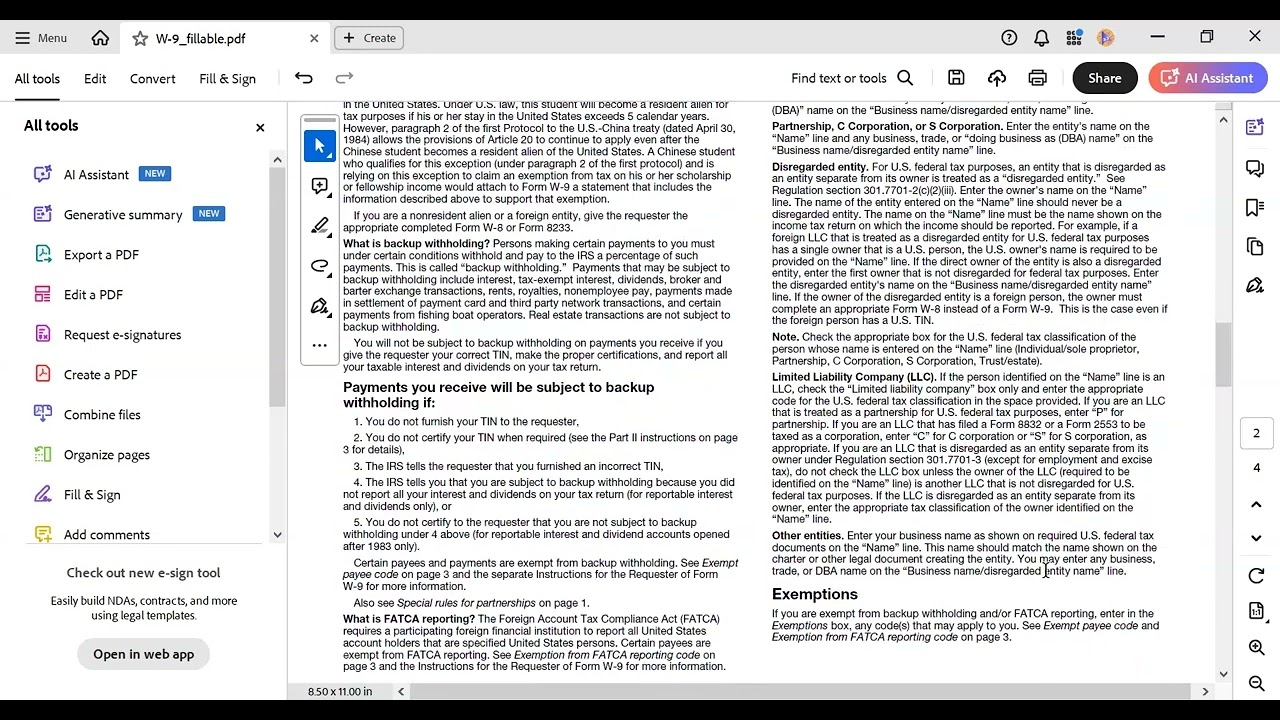Save the file with the floppy icon
1280x720 pixels.
956,78
